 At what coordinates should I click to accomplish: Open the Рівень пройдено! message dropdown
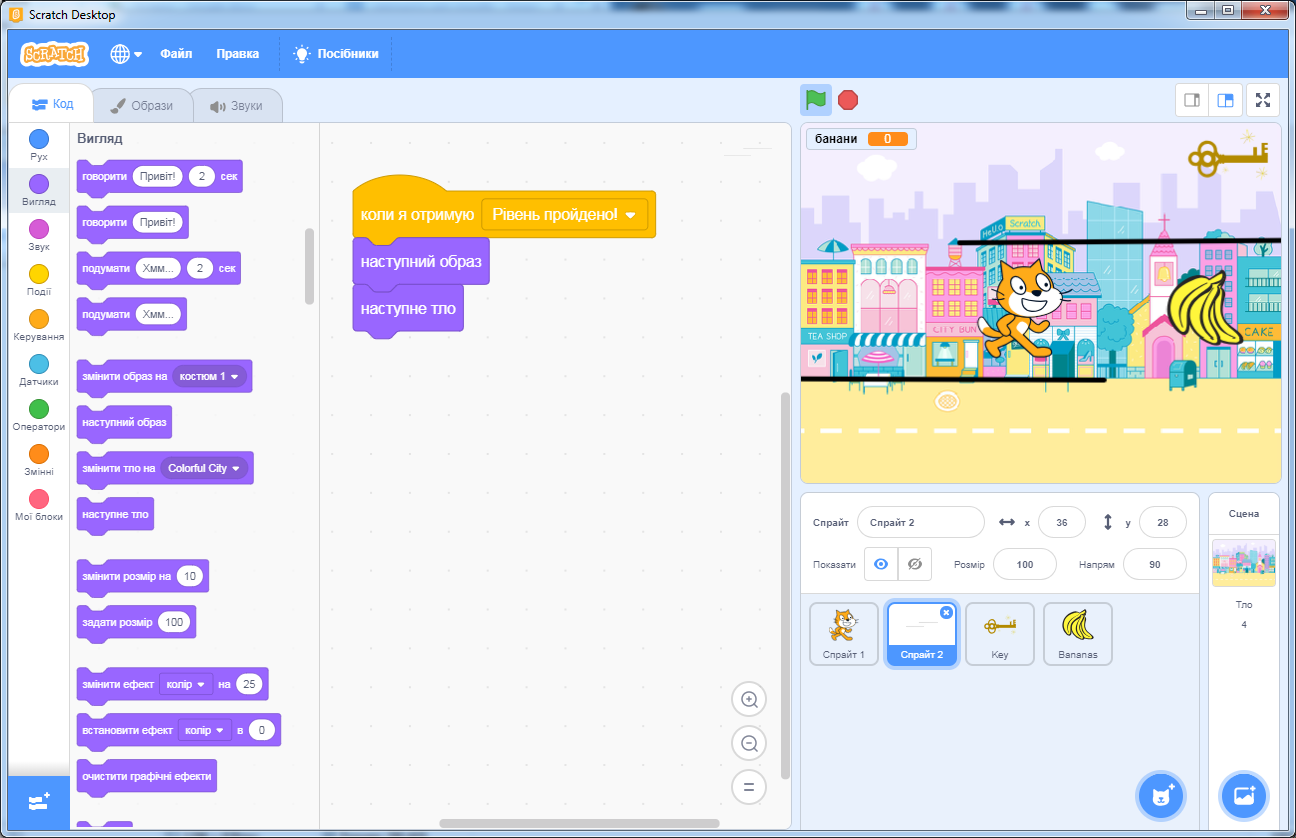point(565,214)
